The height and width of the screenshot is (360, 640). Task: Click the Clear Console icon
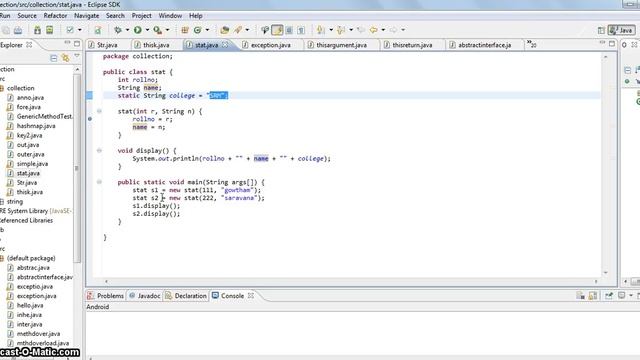click(x=580, y=296)
